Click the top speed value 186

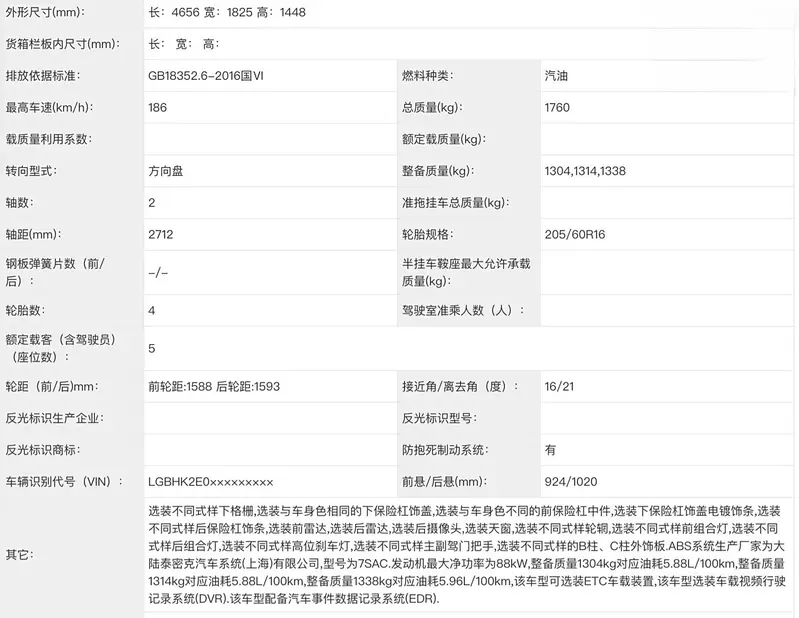[158, 107]
